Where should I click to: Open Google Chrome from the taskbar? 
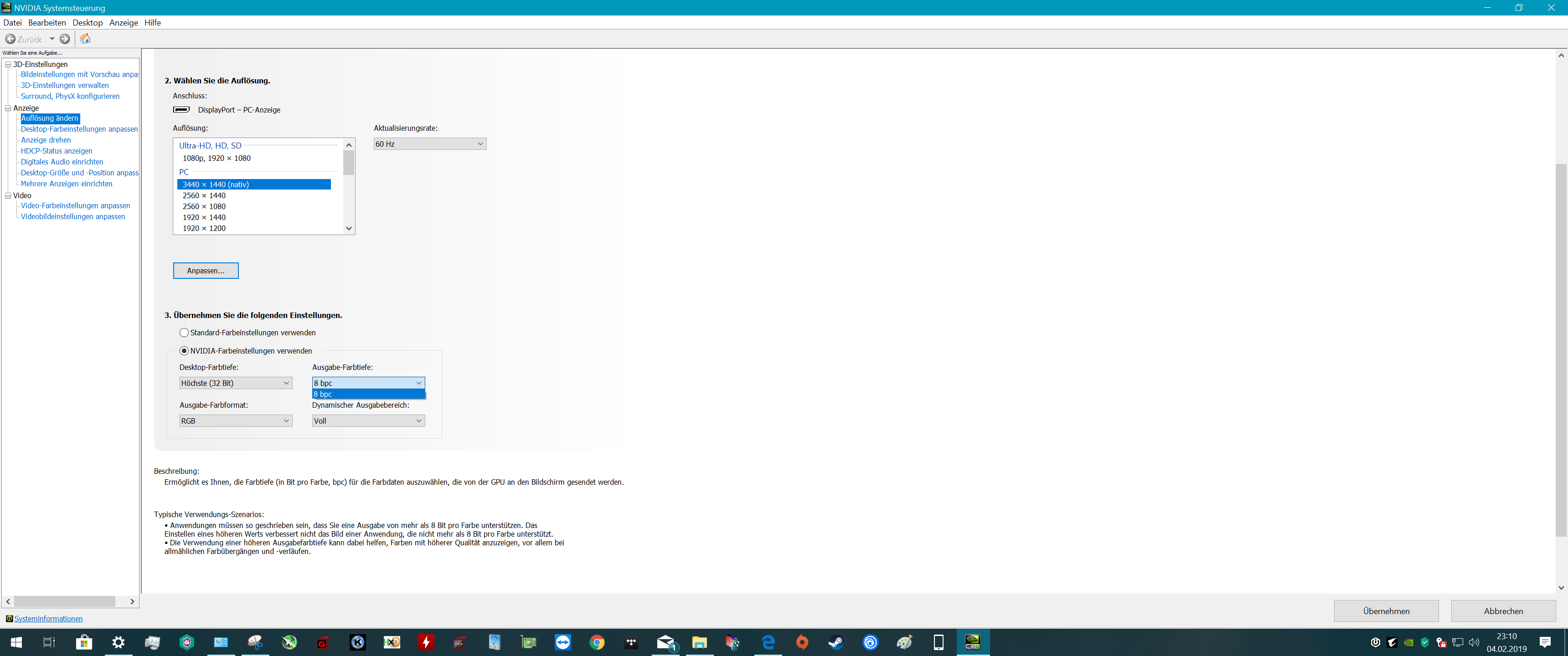[597, 642]
